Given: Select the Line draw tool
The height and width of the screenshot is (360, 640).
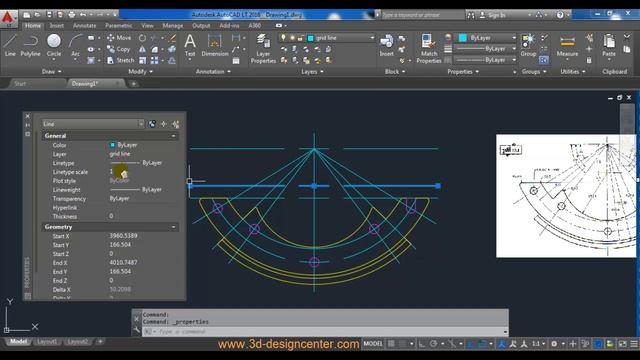Looking at the screenshot, I should 10,45.
